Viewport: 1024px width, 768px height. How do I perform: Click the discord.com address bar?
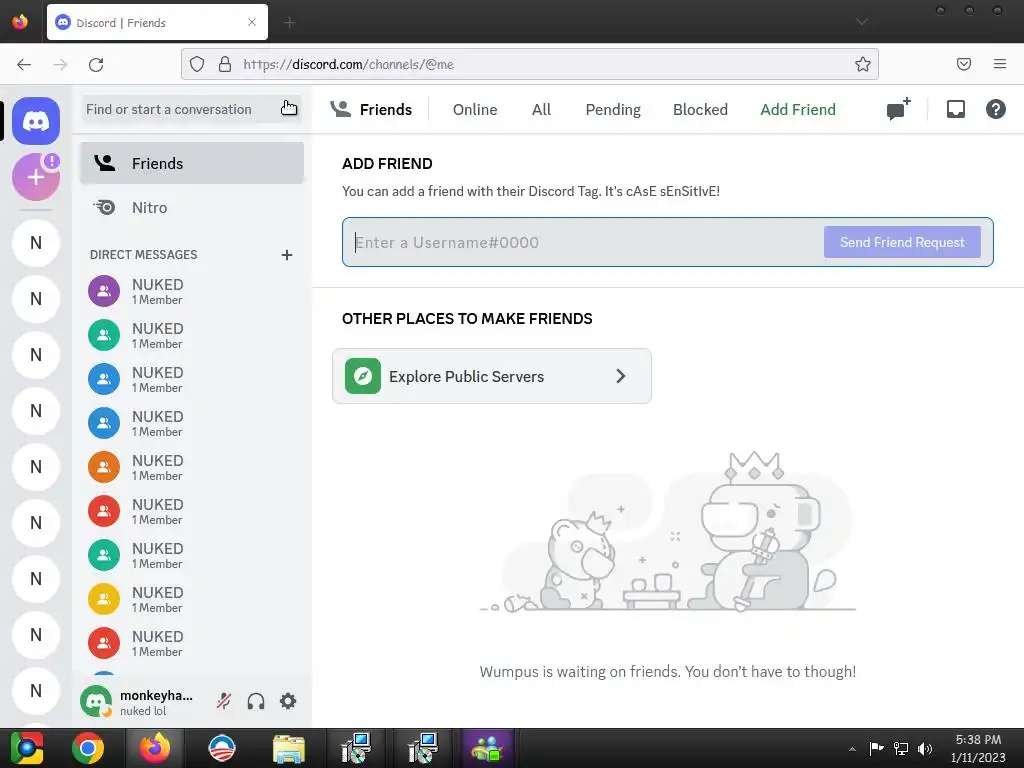point(530,64)
